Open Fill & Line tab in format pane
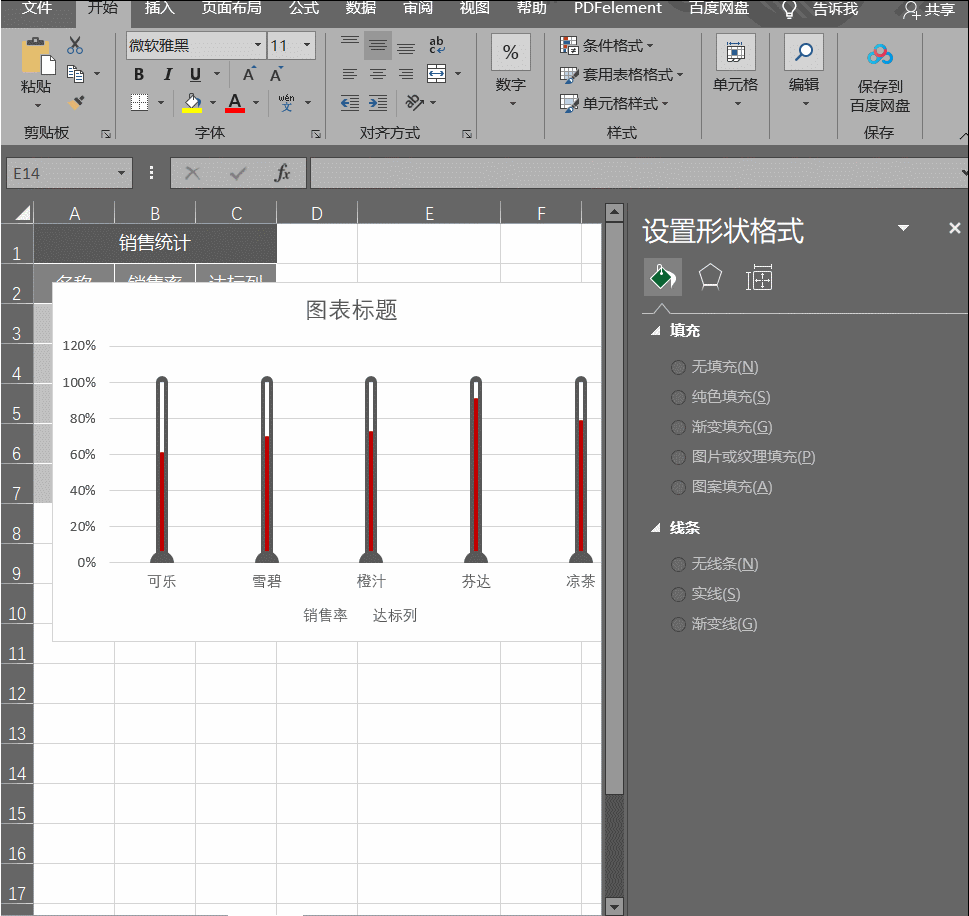Viewport: 969px width, 916px height. point(662,277)
